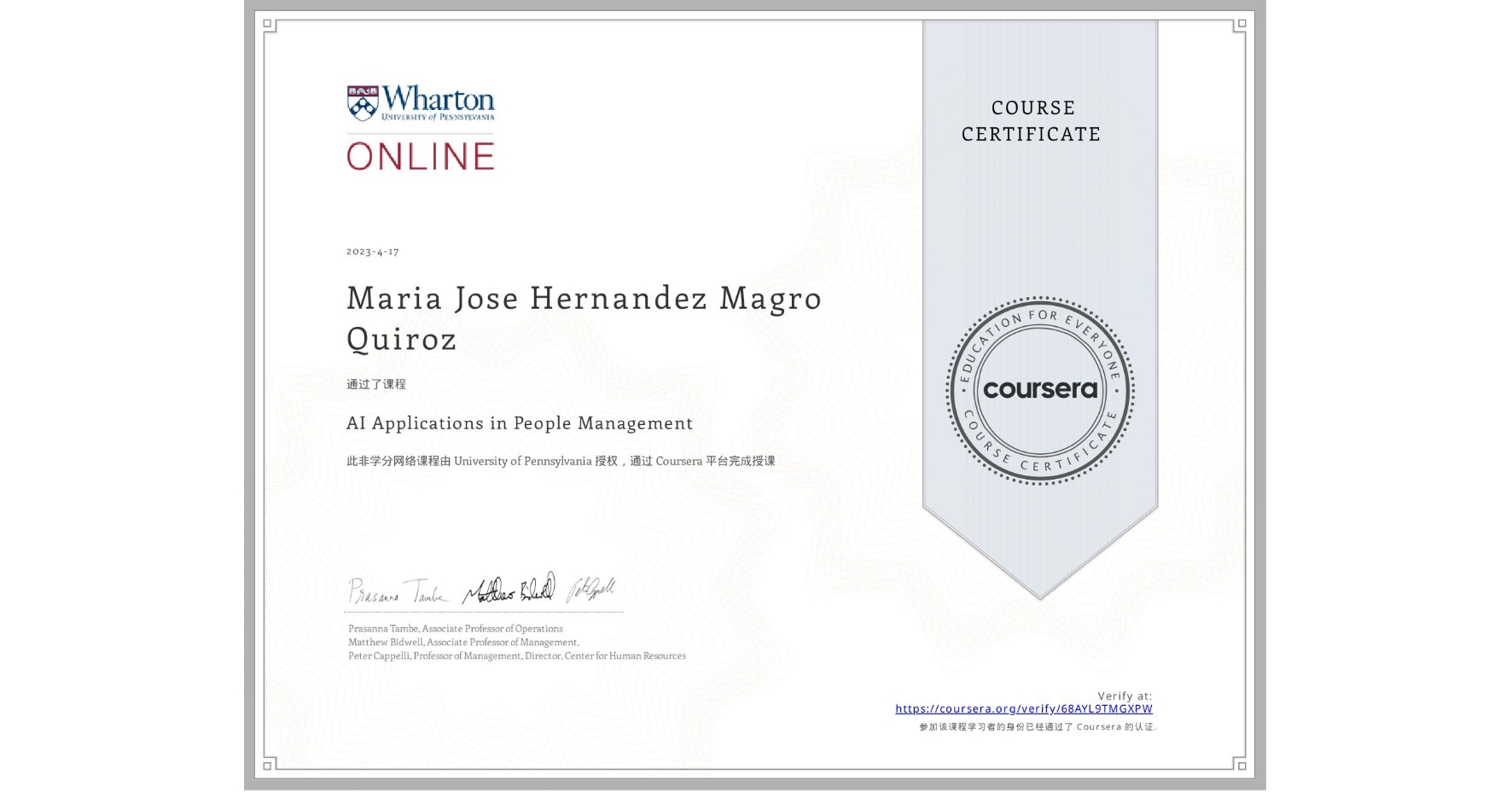
Task: Click the Coursera circular seal emblem
Action: pyautogui.click(x=1038, y=391)
